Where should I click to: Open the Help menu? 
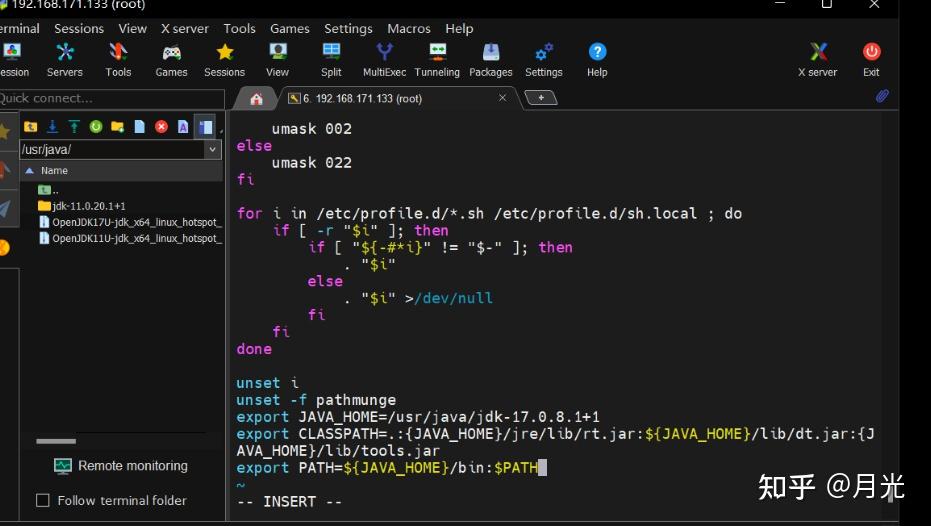point(460,28)
